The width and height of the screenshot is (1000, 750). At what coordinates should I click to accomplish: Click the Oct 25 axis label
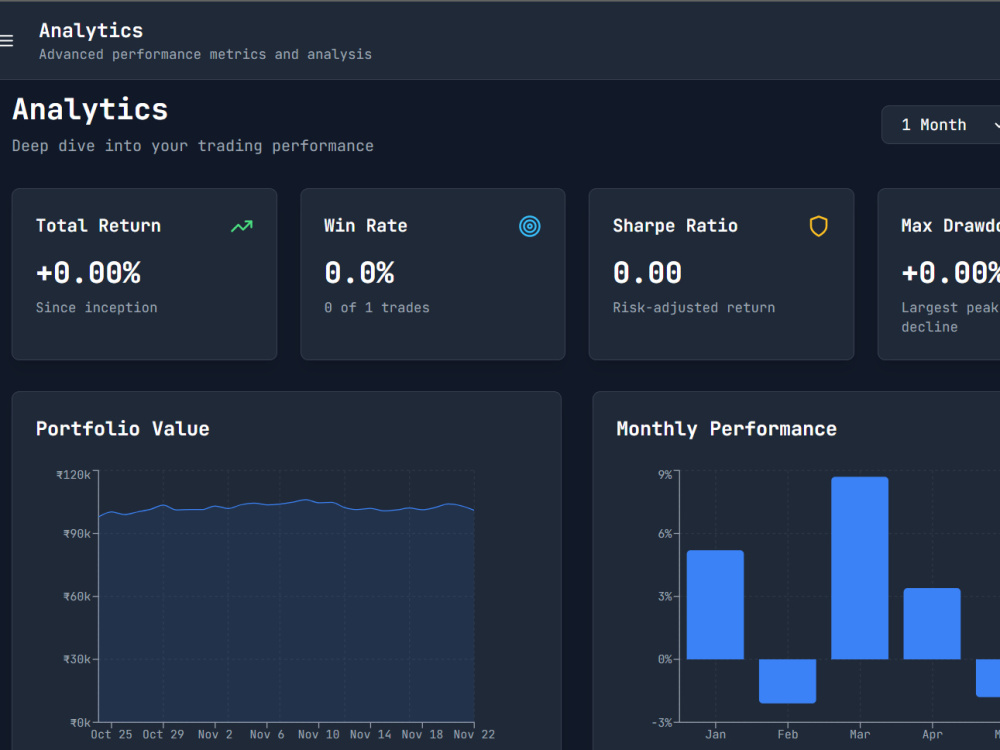[x=112, y=735]
